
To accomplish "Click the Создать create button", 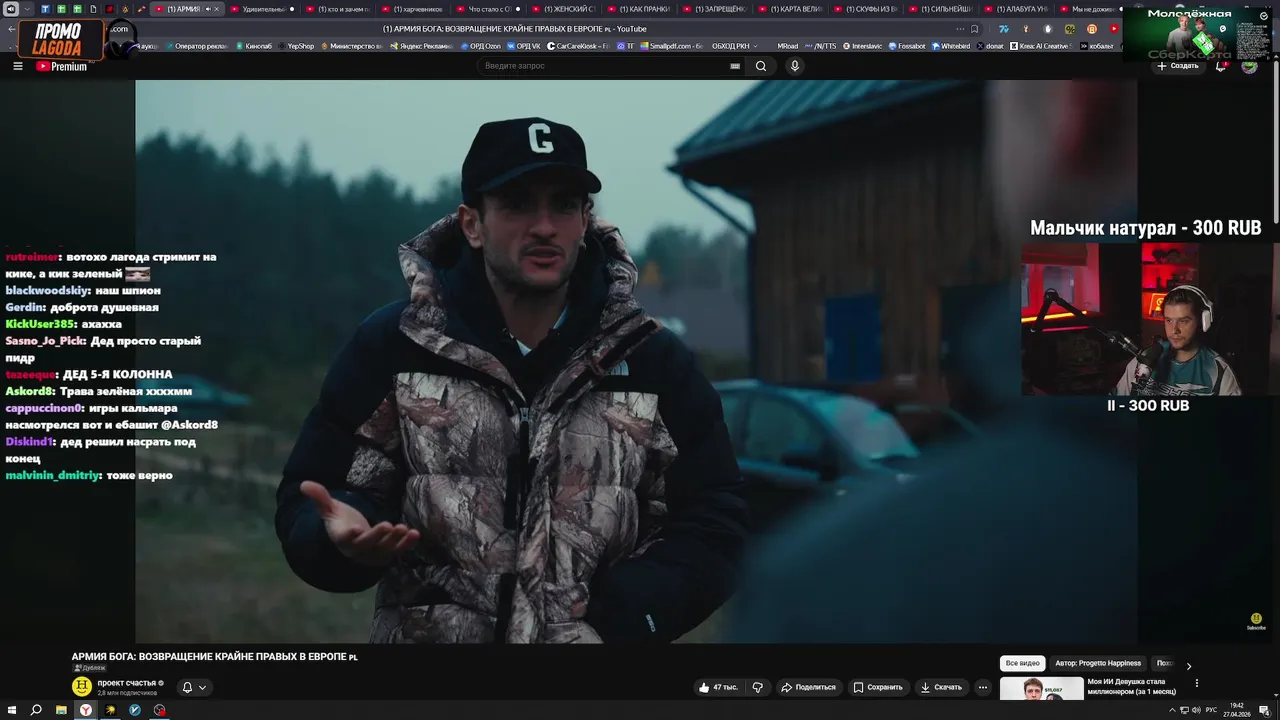I will [1178, 66].
